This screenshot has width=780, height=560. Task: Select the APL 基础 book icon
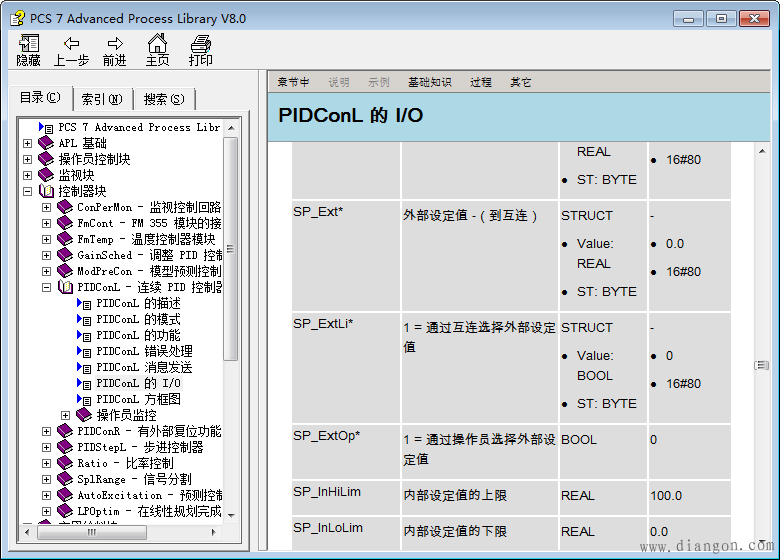pyautogui.click(x=46, y=143)
